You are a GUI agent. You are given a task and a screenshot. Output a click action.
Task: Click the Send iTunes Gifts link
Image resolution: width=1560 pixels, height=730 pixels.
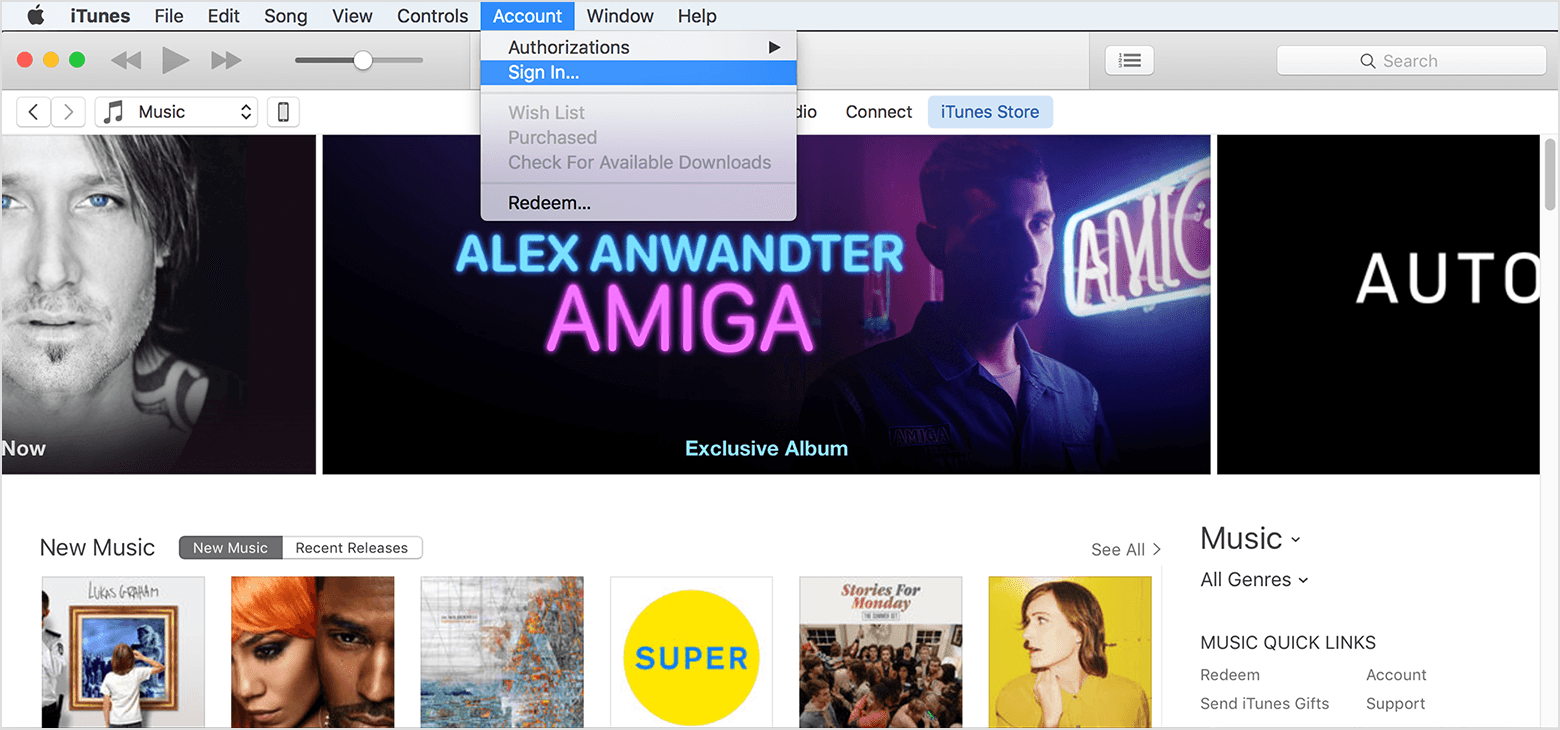(1265, 704)
